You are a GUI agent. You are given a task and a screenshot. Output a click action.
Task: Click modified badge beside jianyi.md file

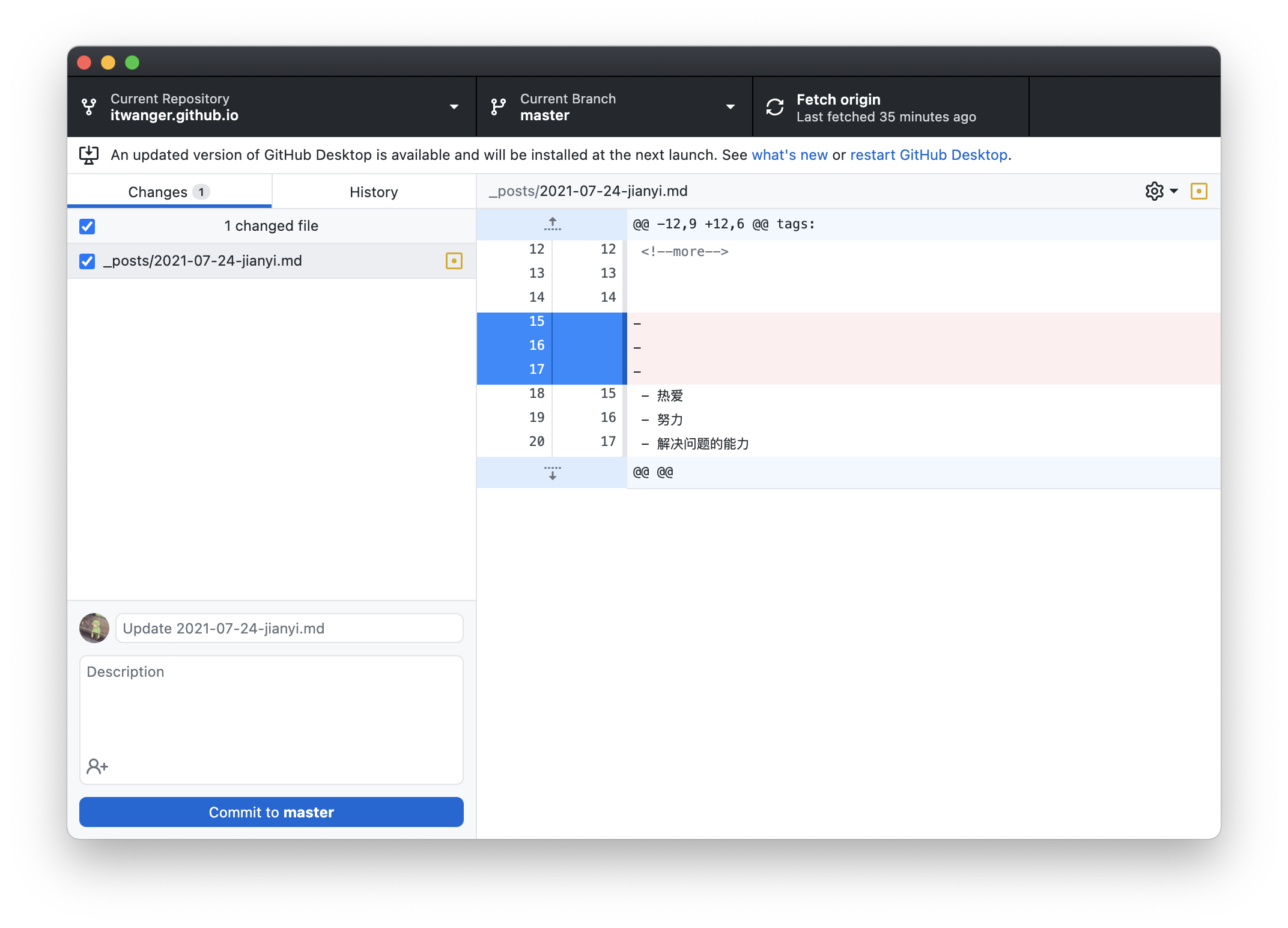[454, 261]
